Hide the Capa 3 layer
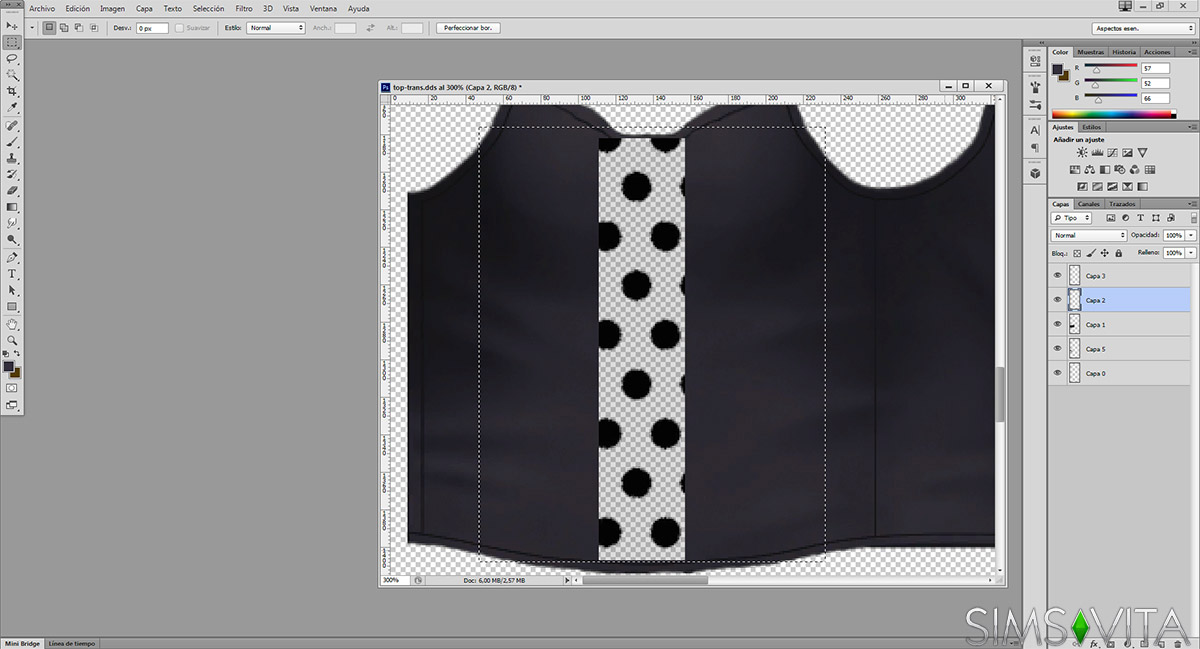 click(1057, 275)
